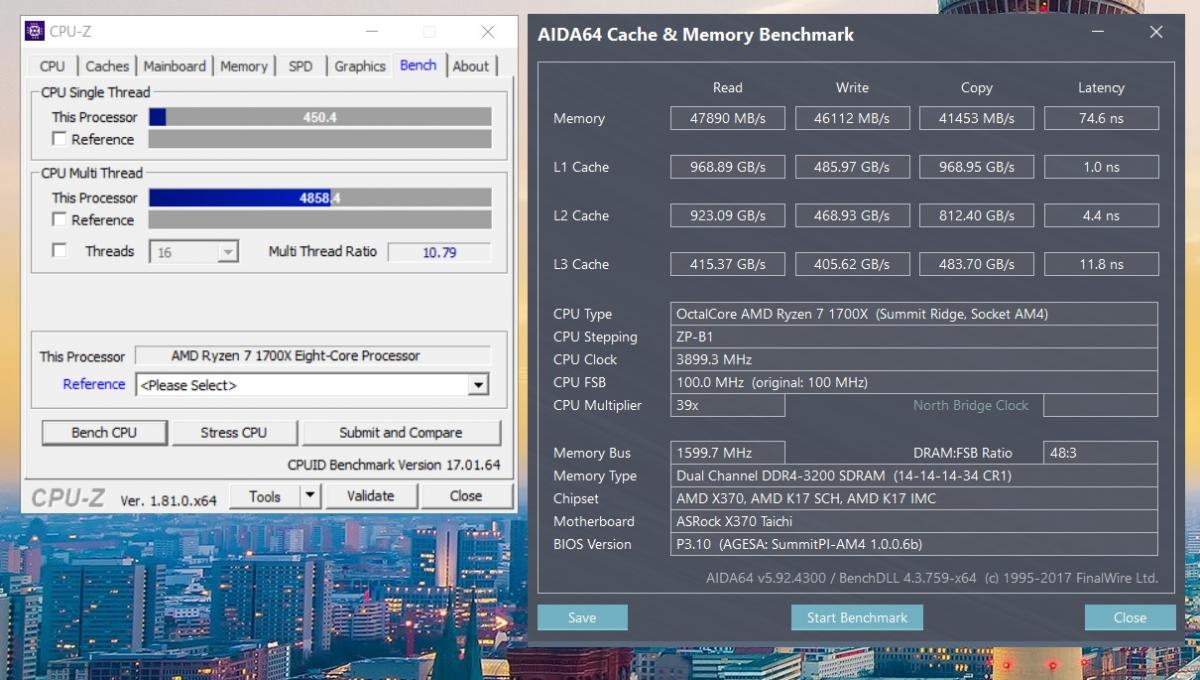Click Chipset value AMD X370

[x=915, y=498]
